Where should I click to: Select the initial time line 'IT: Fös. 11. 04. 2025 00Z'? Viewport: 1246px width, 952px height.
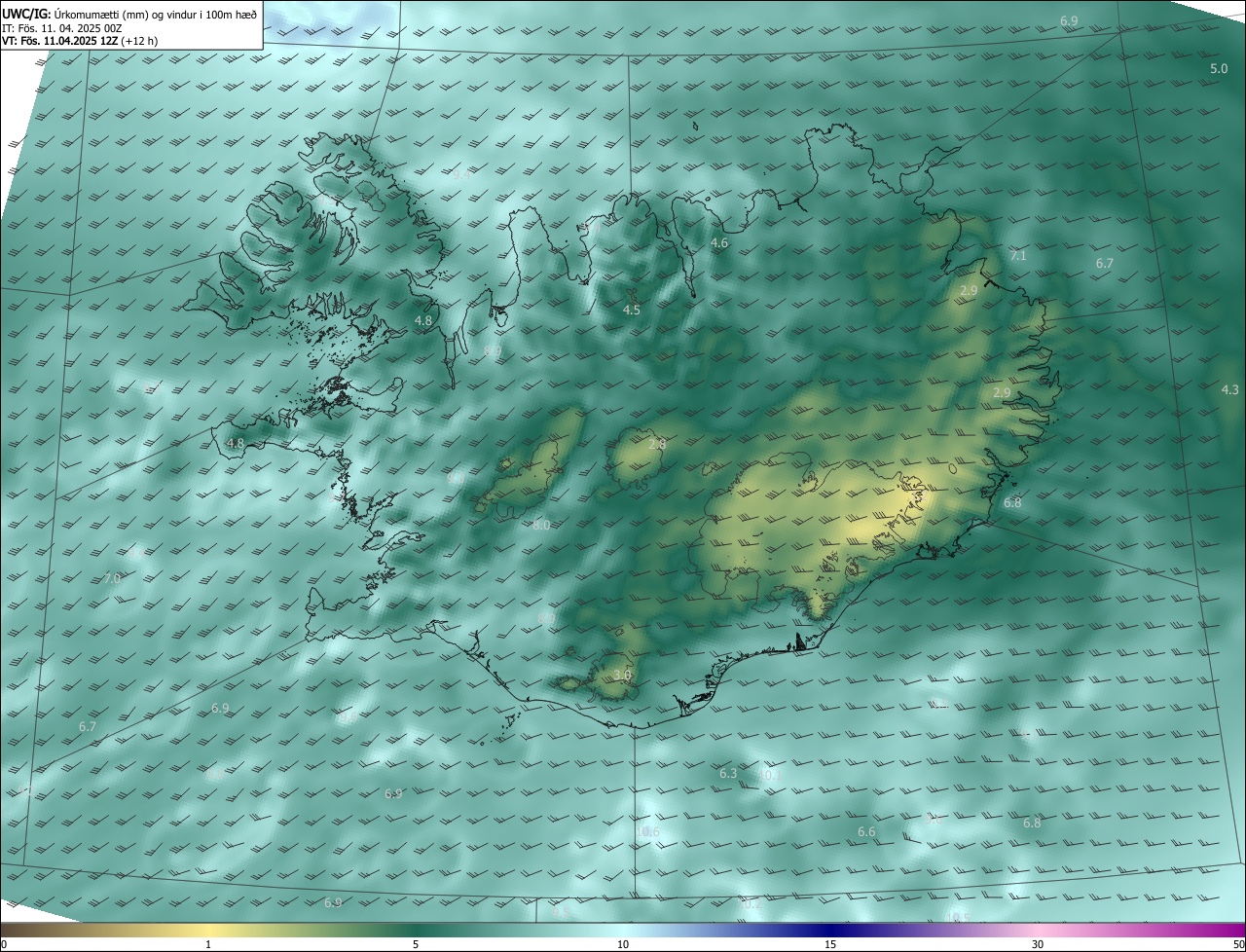tap(61, 28)
